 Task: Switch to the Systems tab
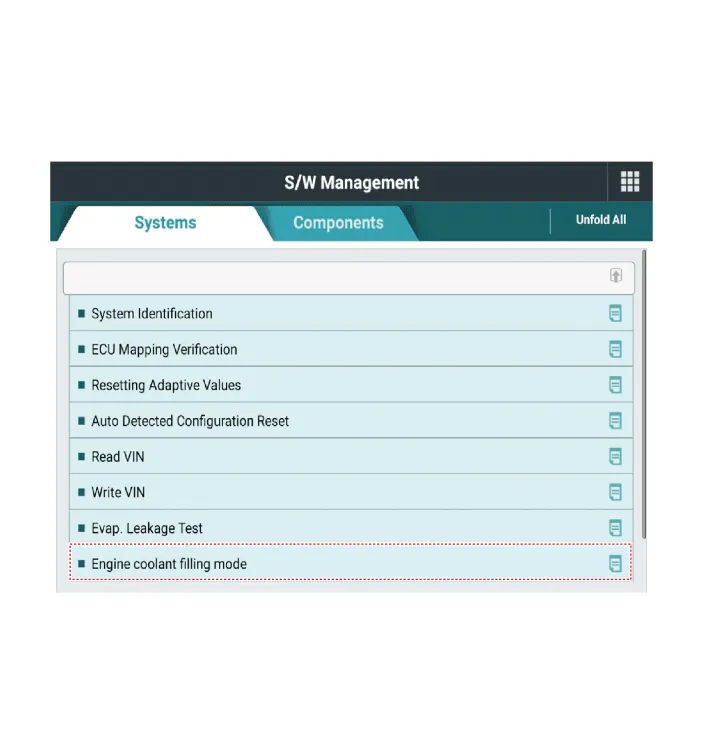click(165, 223)
